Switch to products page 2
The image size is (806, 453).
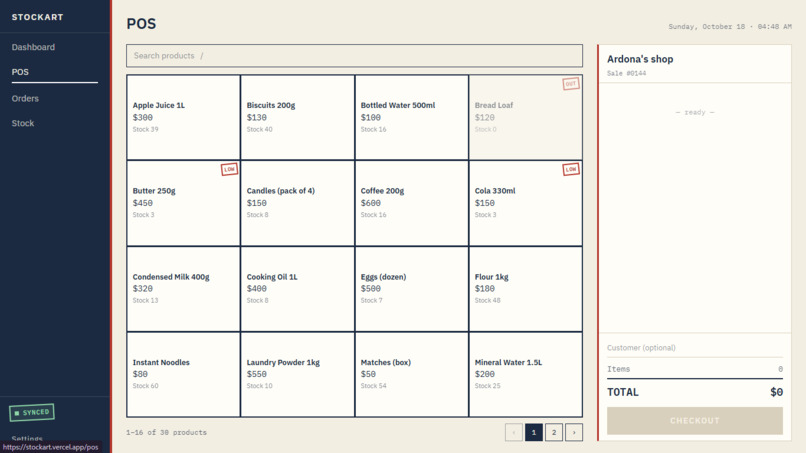click(554, 432)
